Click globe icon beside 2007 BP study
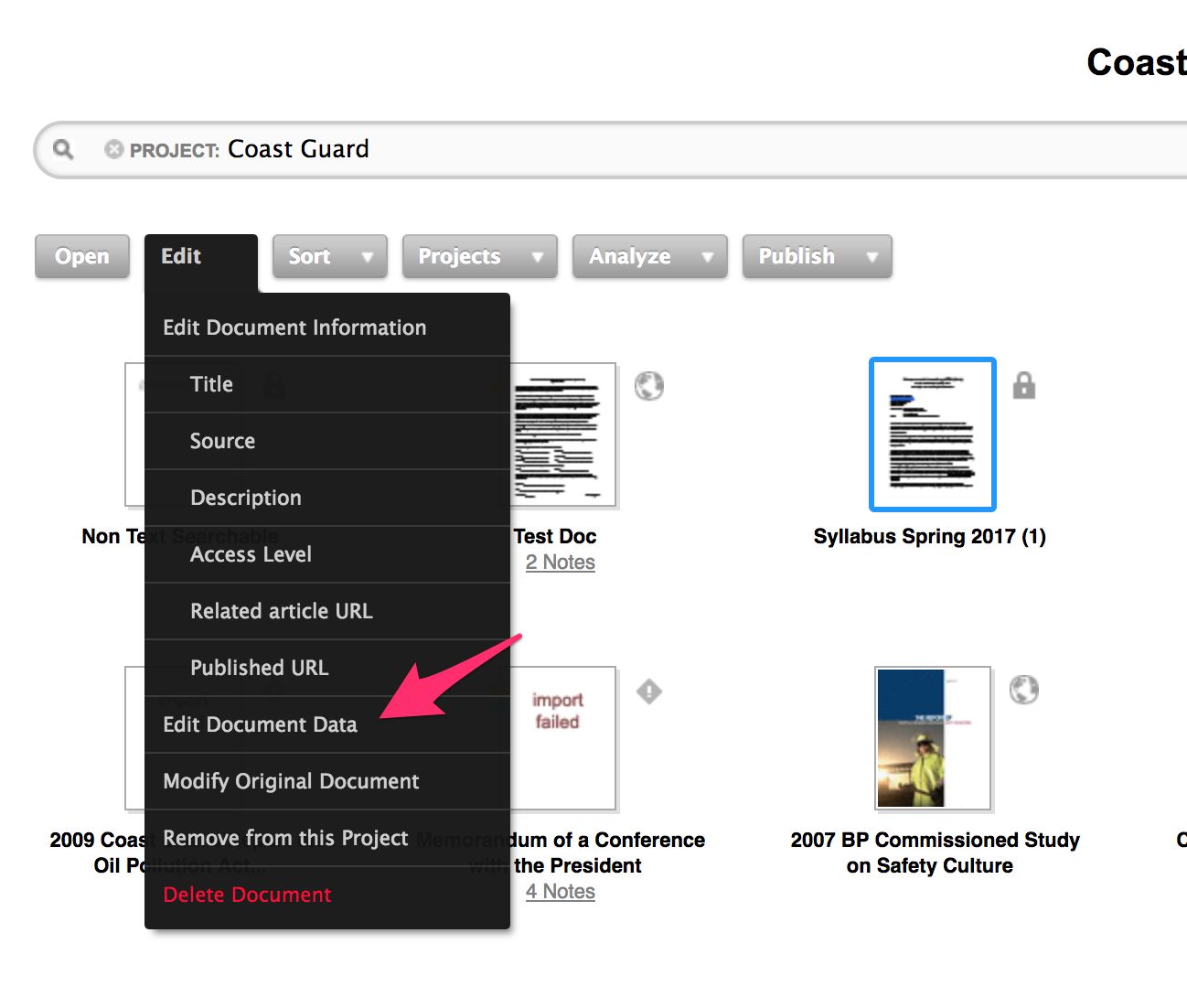Screen dimensions: 1187x1008 1024,690
